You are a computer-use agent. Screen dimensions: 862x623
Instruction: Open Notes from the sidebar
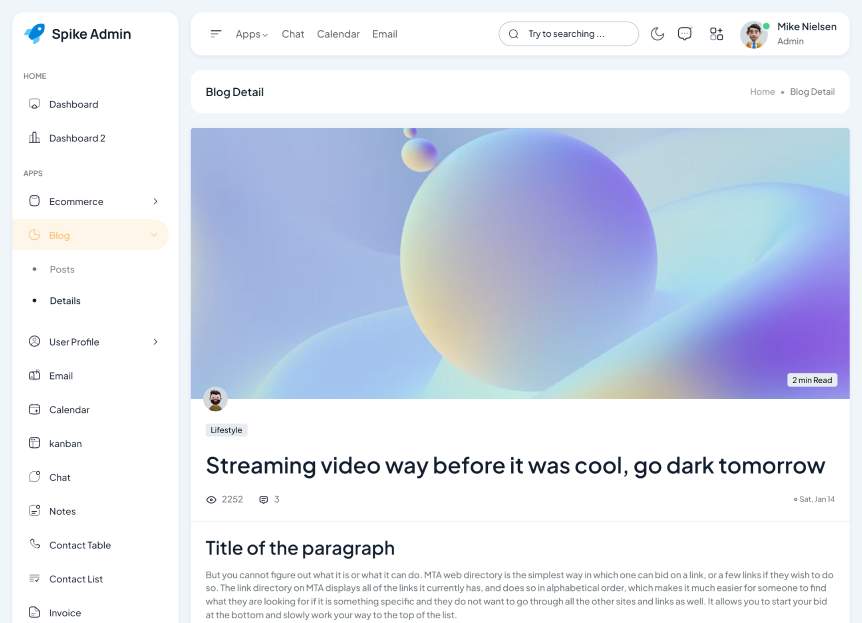[x=62, y=511]
